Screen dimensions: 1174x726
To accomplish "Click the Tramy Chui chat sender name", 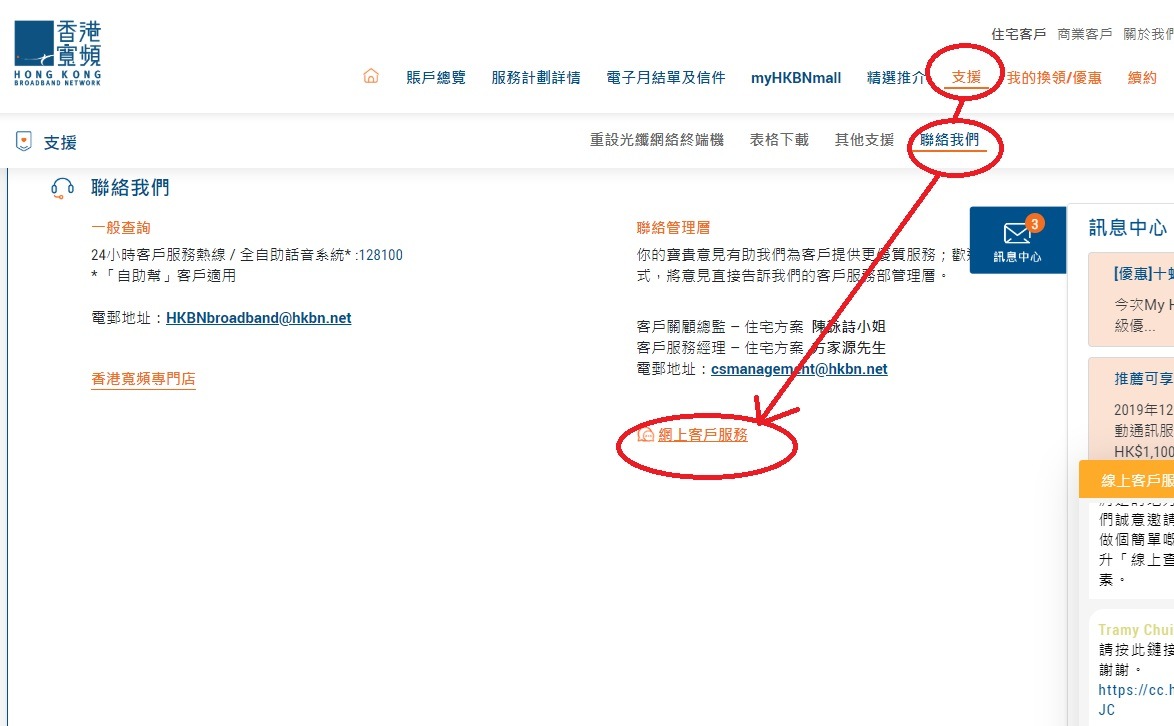I will click(x=1135, y=630).
